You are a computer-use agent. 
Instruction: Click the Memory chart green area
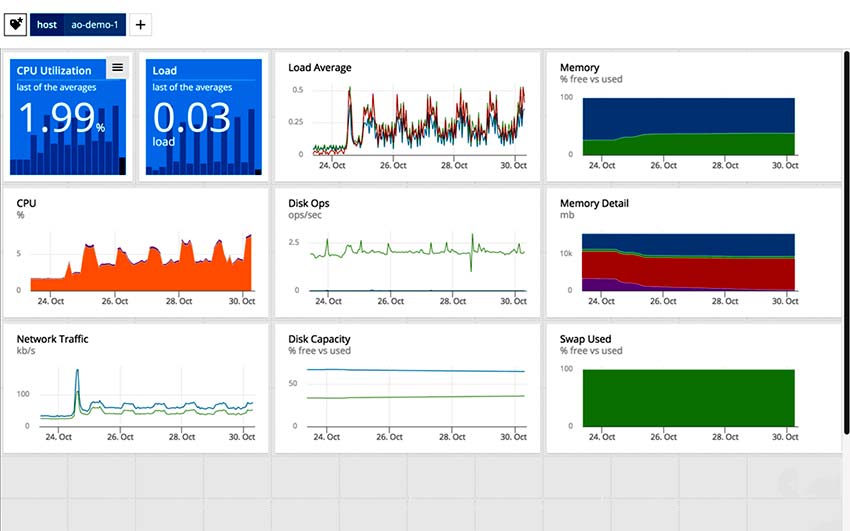point(700,145)
